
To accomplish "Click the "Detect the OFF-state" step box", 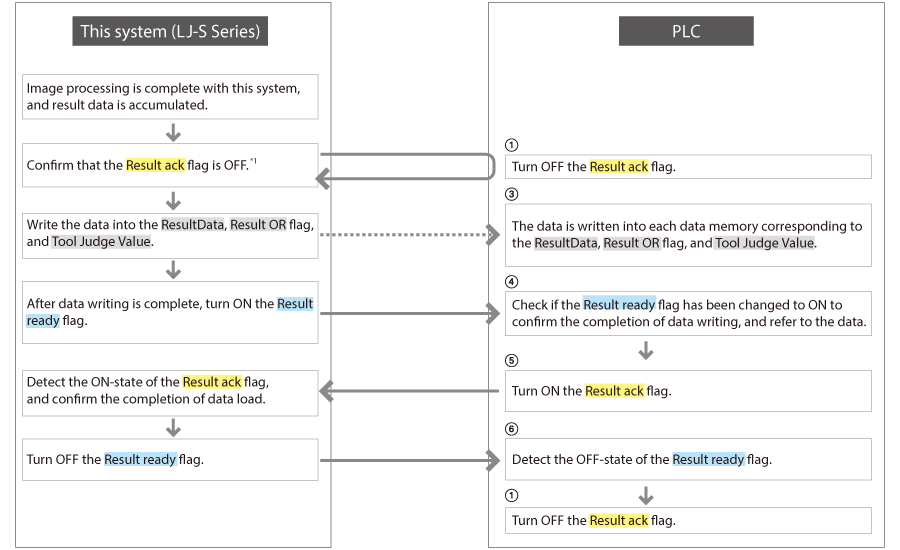I will click(689, 460).
